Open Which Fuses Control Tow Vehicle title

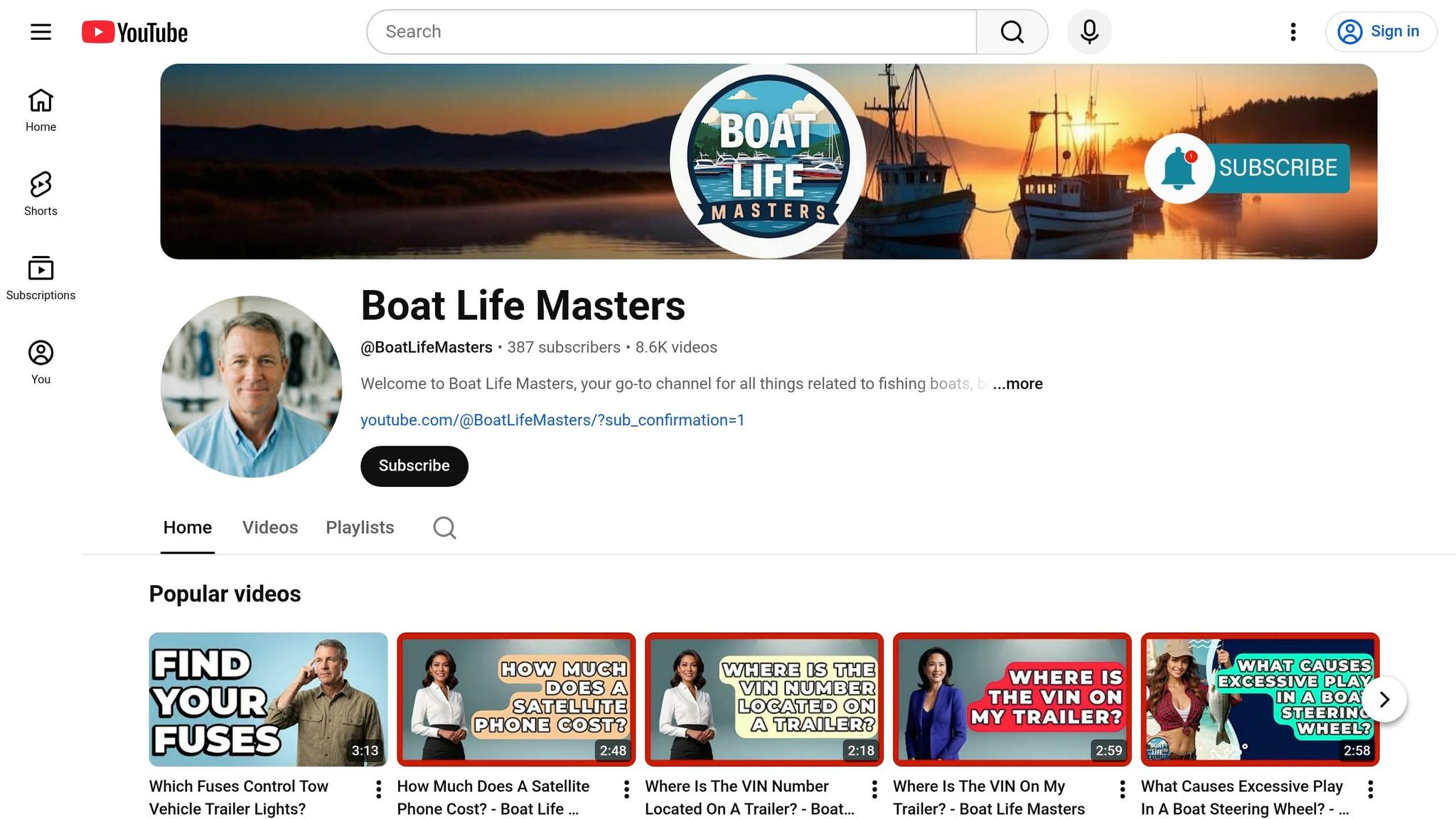(239, 798)
